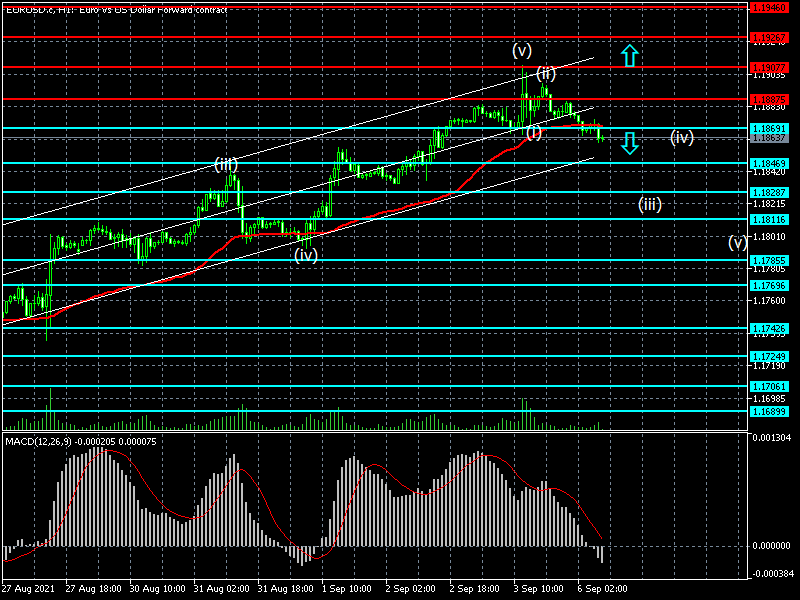The width and height of the screenshot is (800, 600).
Task: Select the forecast (iii) label on the right
Action: coord(650,205)
